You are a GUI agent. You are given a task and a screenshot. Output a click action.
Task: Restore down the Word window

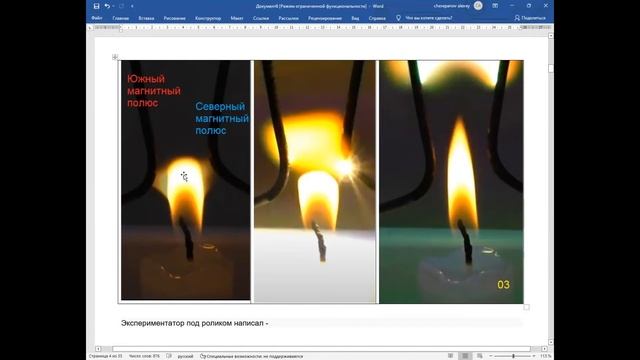click(529, 6)
